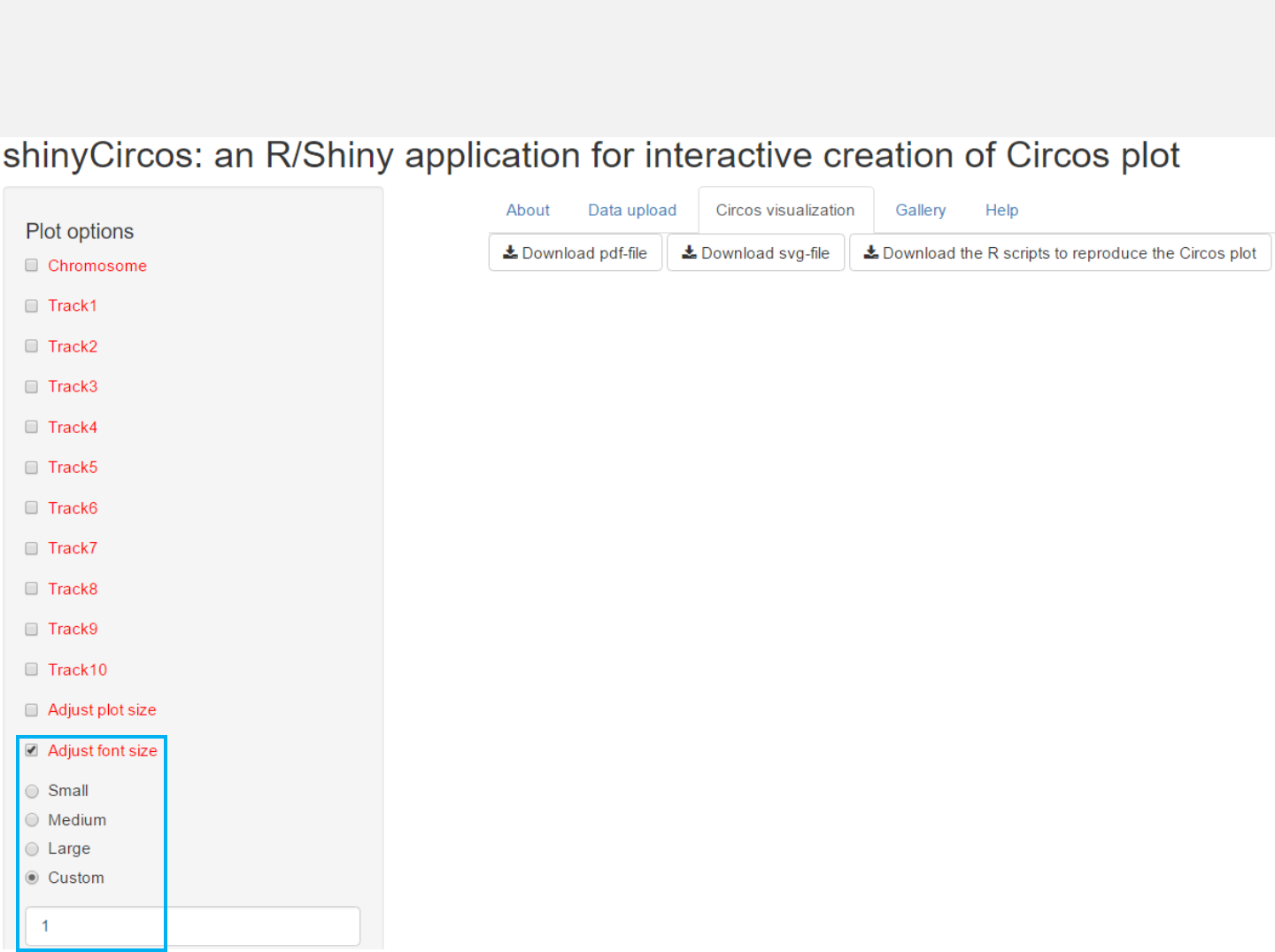Select the Custom font size radio
This screenshot has width=1275, height=952.
(32, 878)
